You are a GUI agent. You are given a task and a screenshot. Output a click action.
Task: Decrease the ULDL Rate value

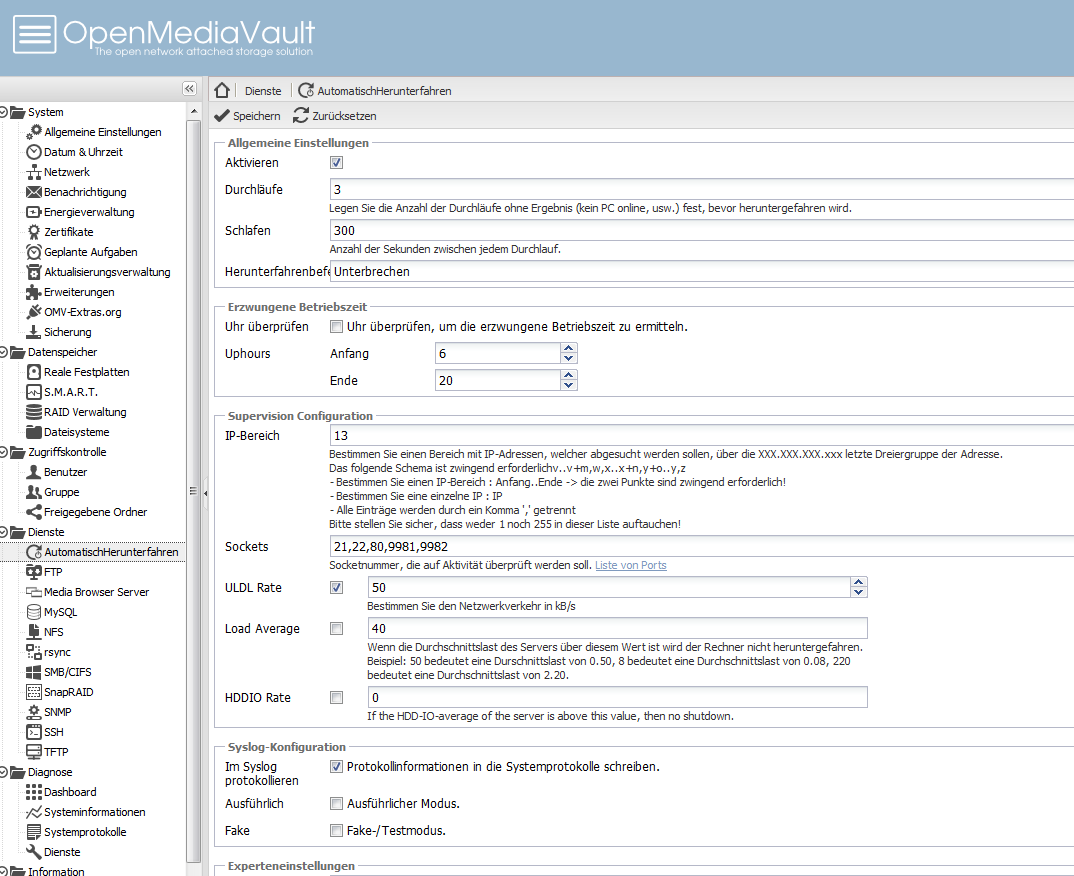pyautogui.click(x=859, y=592)
